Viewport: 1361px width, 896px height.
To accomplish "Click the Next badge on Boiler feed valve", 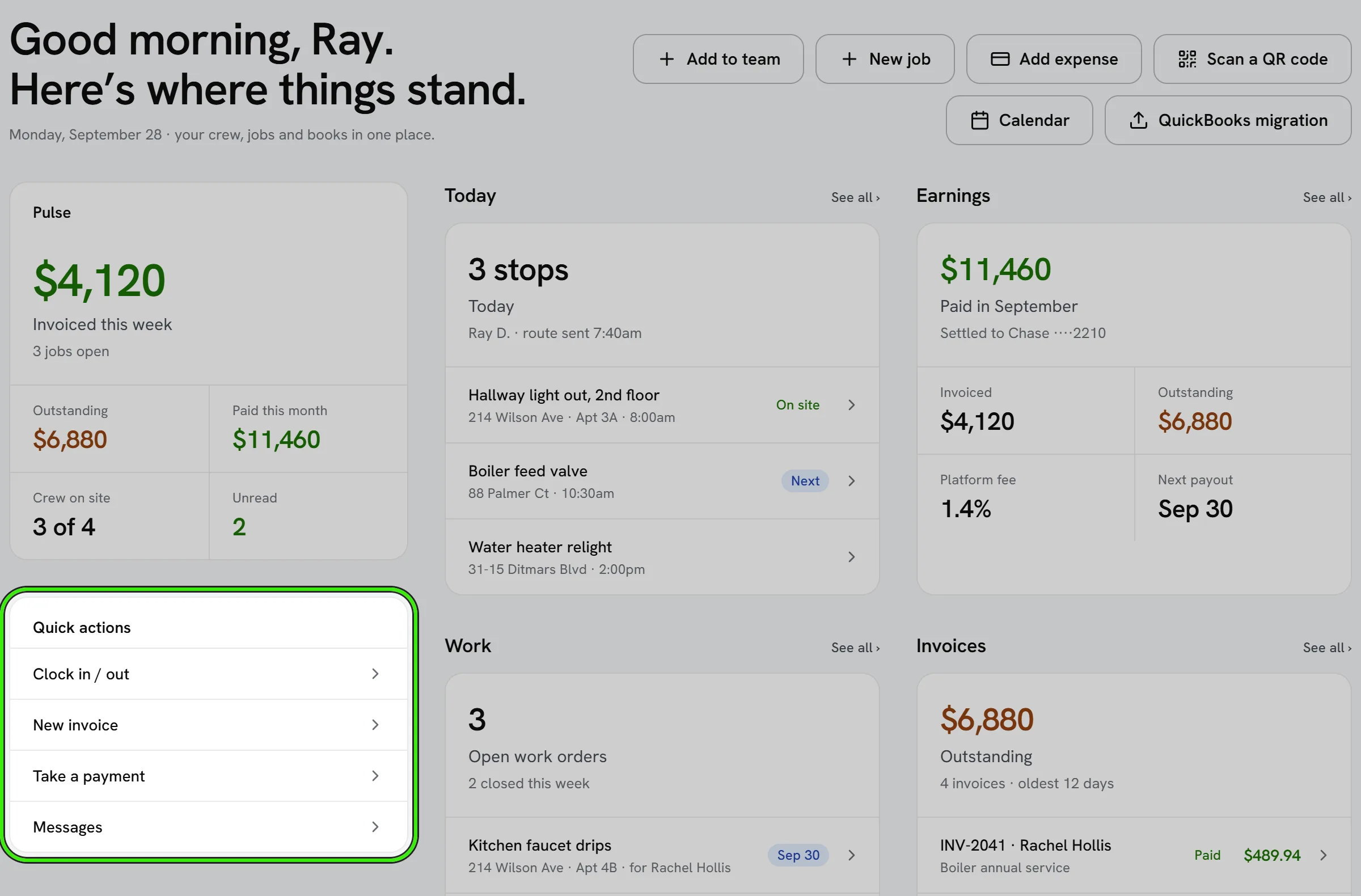I will click(805, 481).
